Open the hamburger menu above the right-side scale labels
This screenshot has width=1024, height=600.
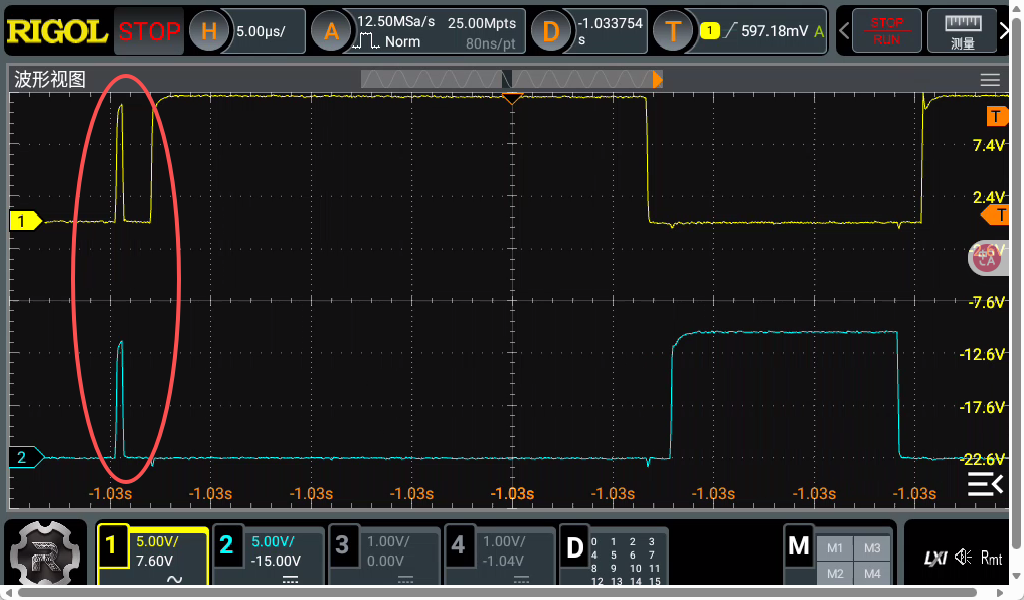click(x=990, y=79)
